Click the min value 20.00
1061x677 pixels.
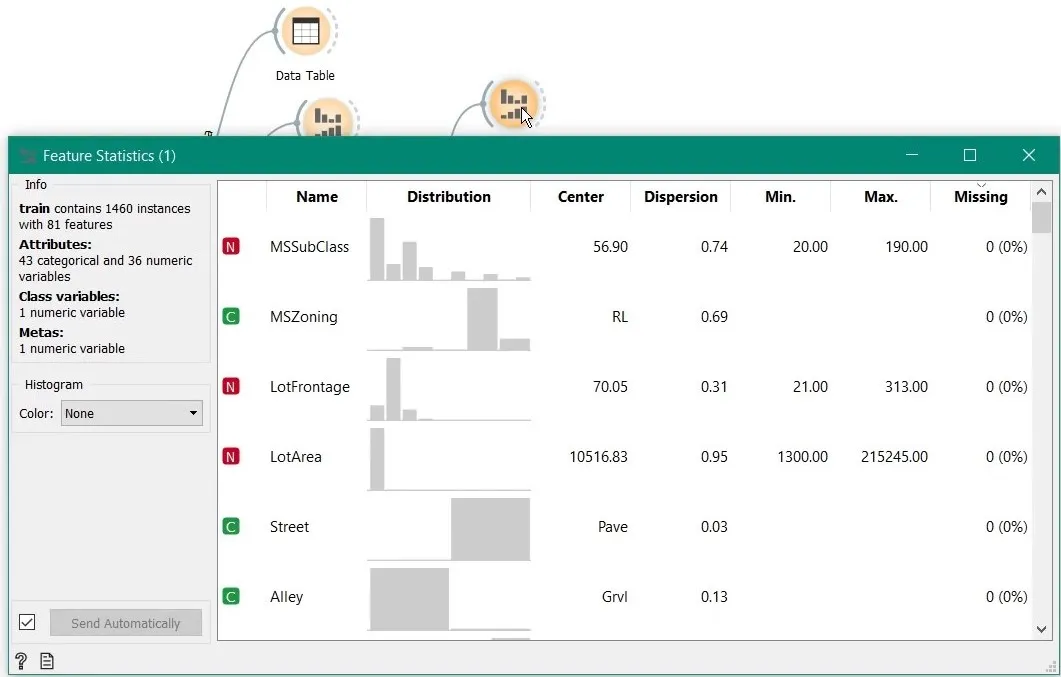click(811, 247)
